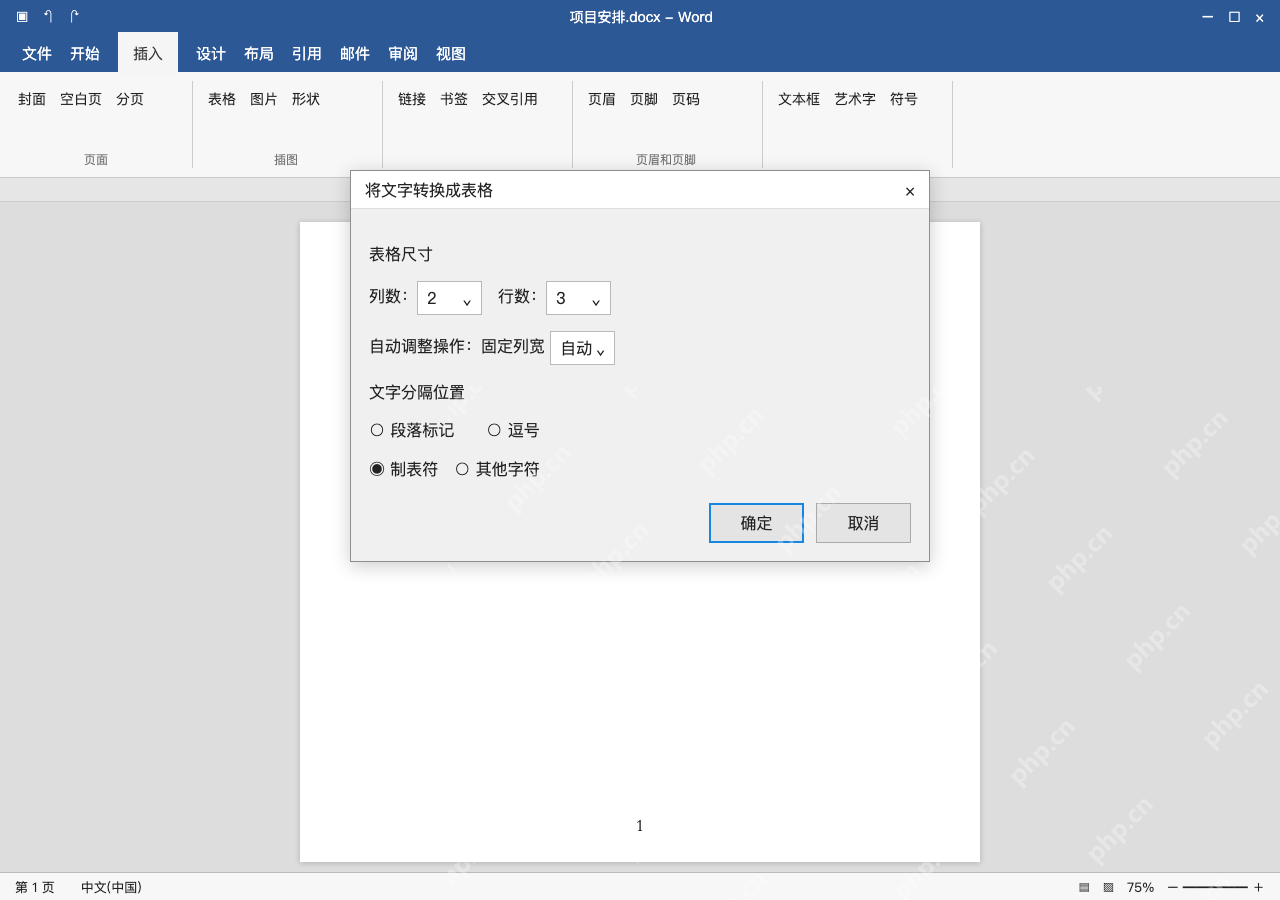Insert a 空白页 blank page
The image size is (1280, 900).
81,99
